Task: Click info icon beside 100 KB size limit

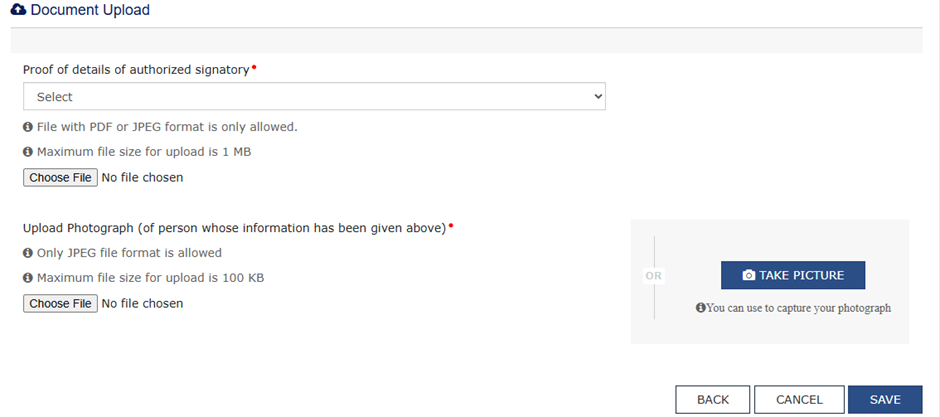Action: pyautogui.click(x=28, y=278)
